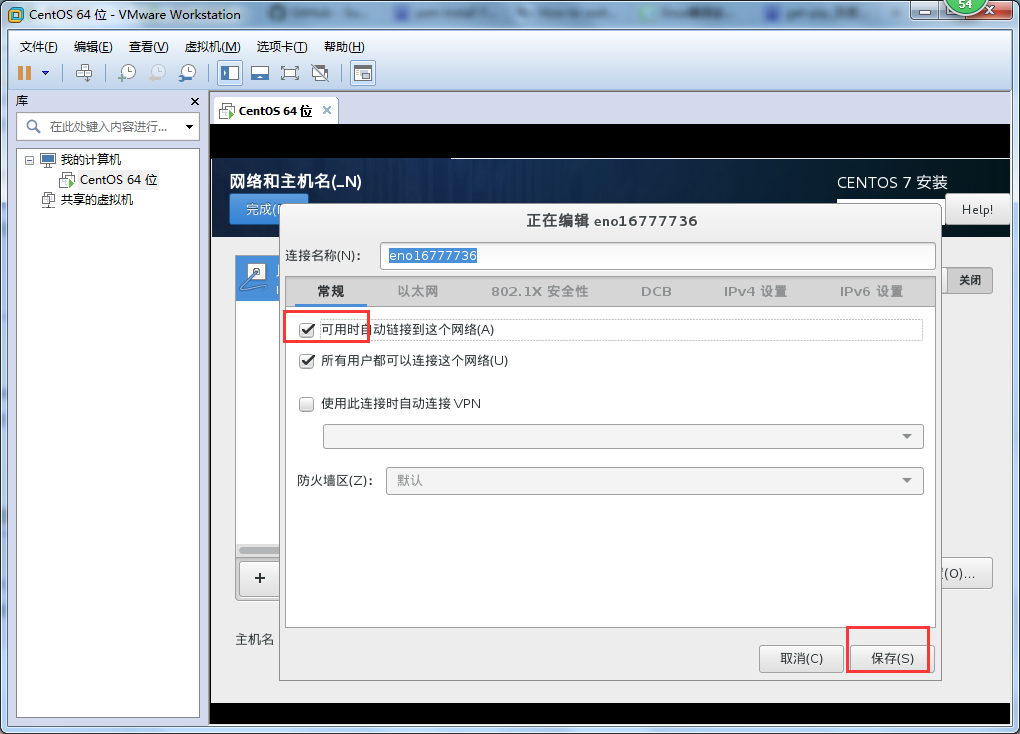This screenshot has height=734, width=1020.
Task: Select the network device icon in list
Action: click(x=254, y=278)
